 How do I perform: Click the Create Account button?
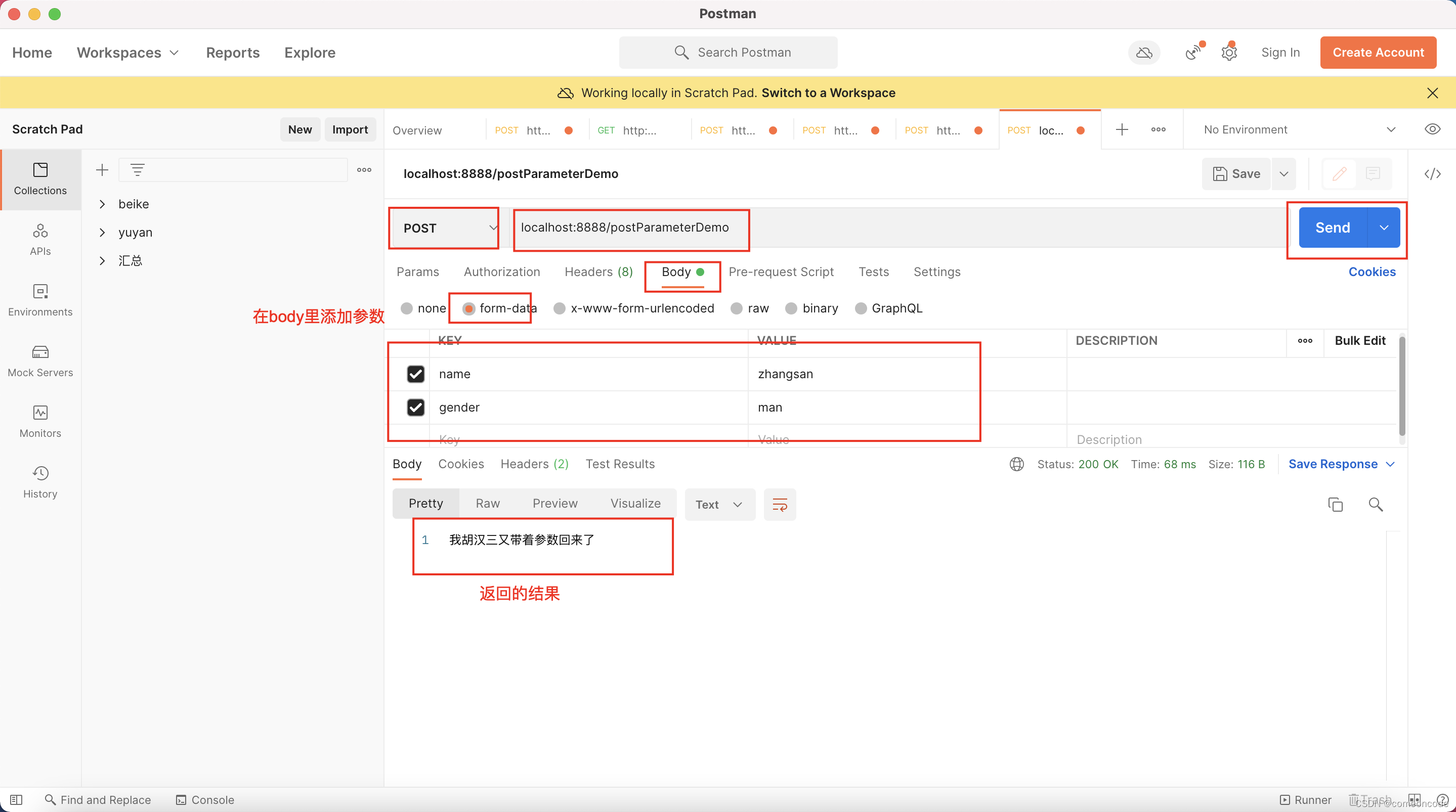[1378, 53]
